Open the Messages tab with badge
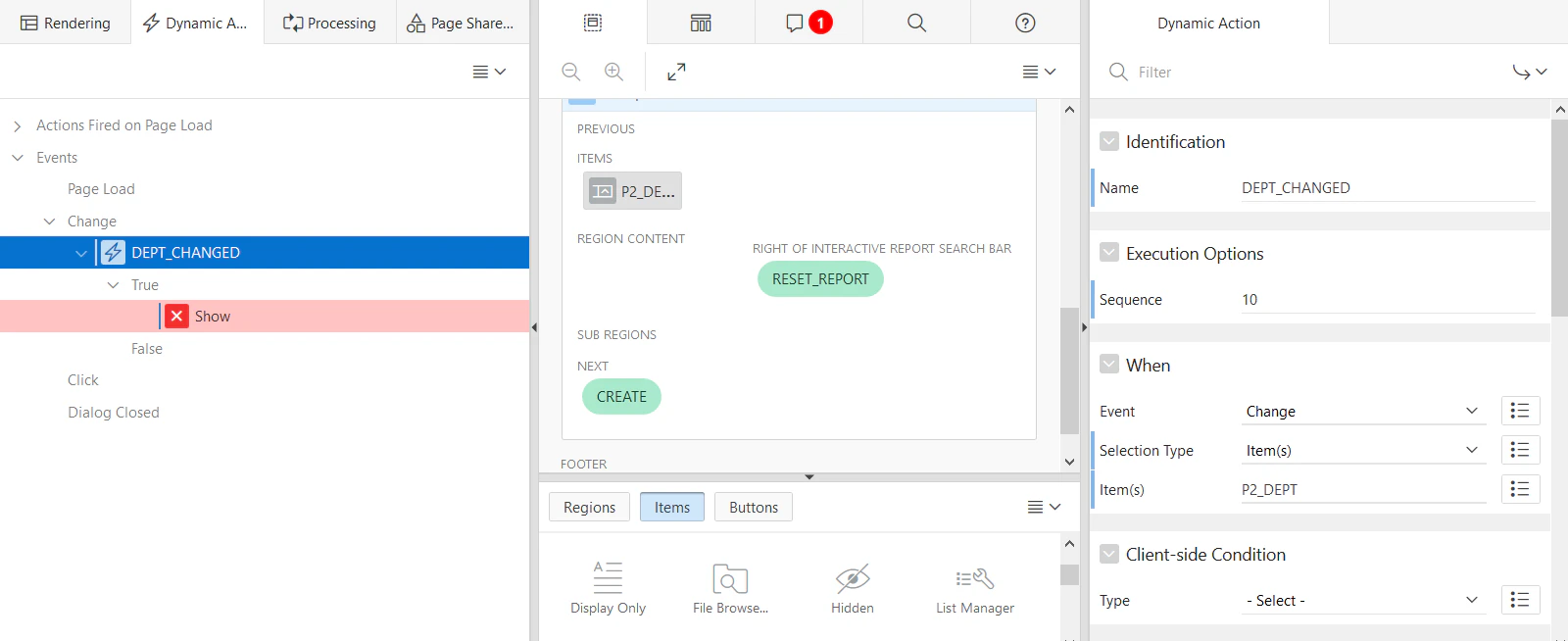1568x641 pixels. point(808,23)
